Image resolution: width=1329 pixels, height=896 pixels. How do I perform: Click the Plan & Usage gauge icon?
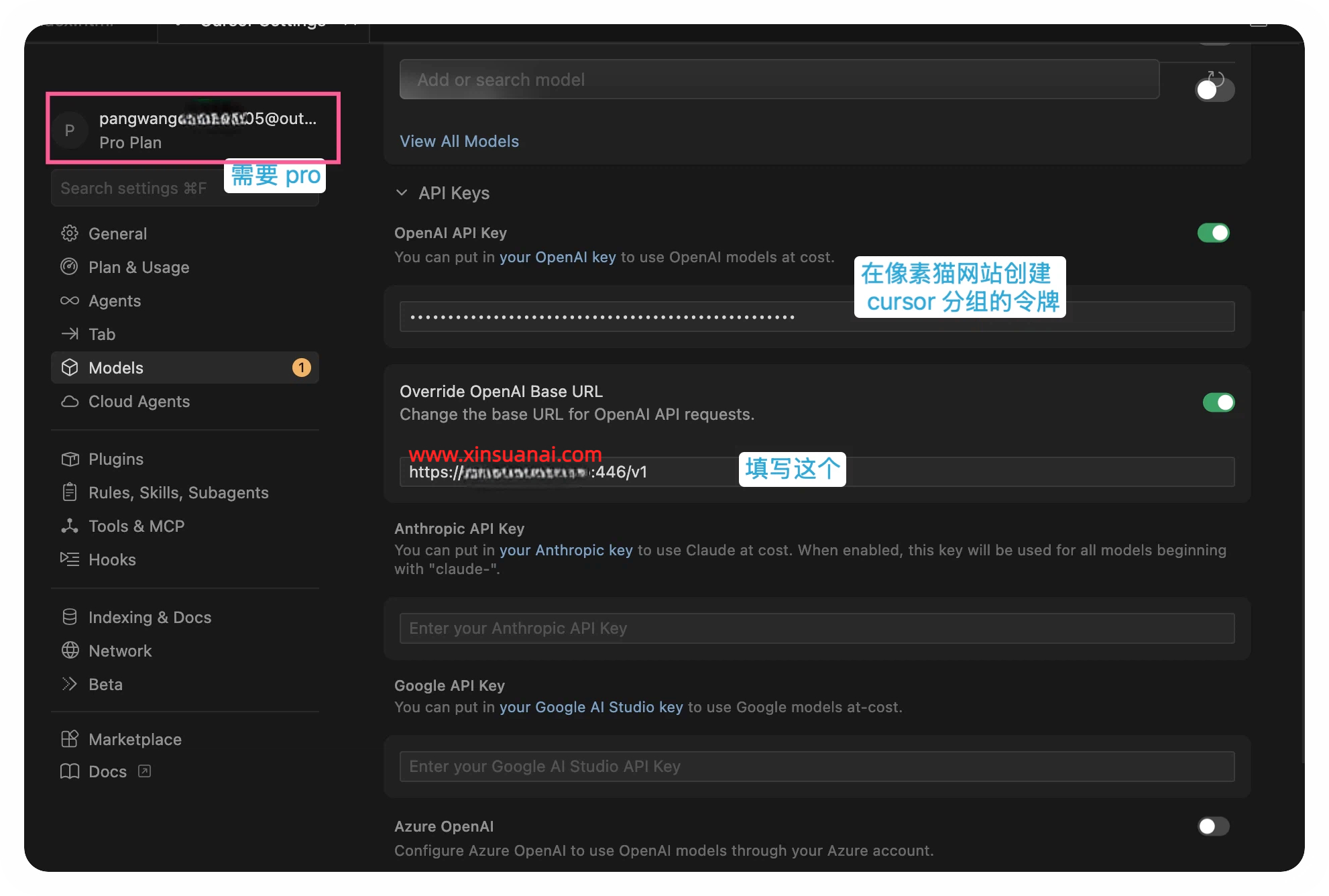pos(70,267)
